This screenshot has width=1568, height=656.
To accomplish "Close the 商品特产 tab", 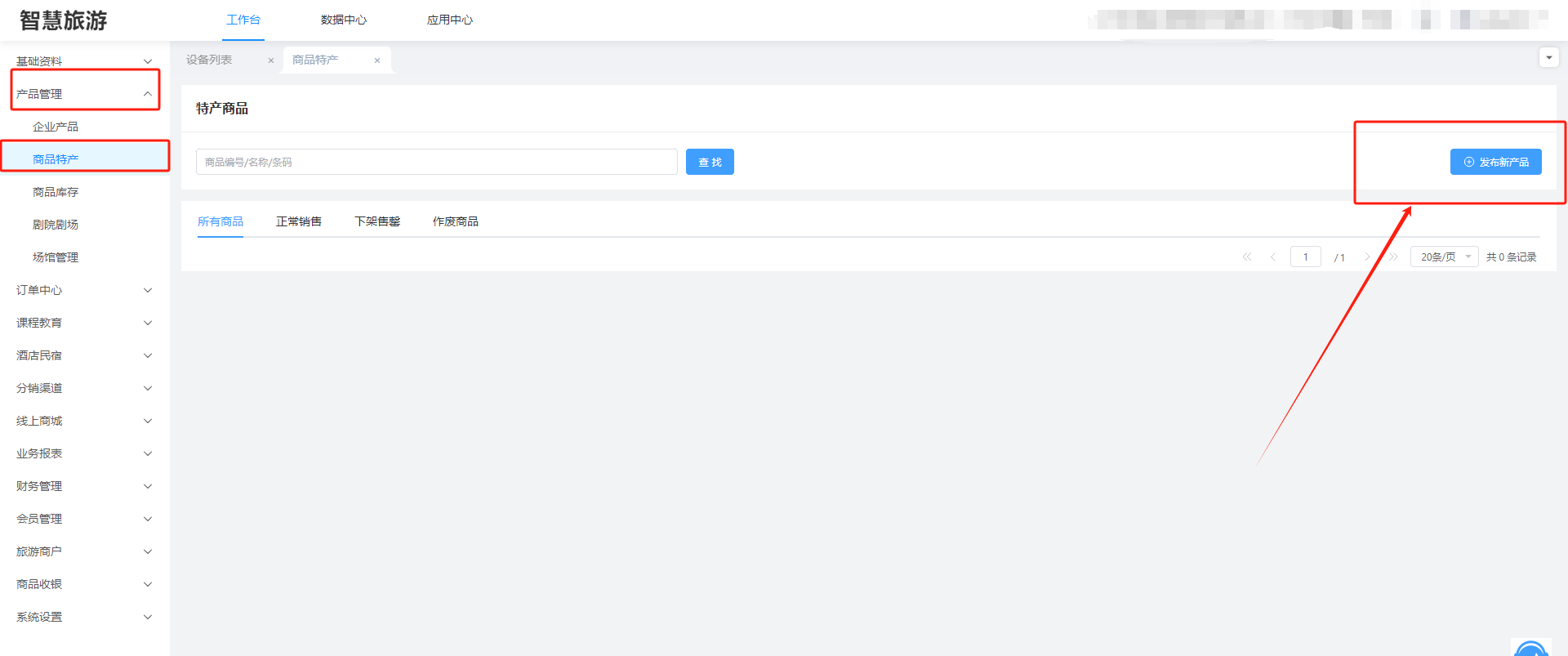I will point(377,60).
